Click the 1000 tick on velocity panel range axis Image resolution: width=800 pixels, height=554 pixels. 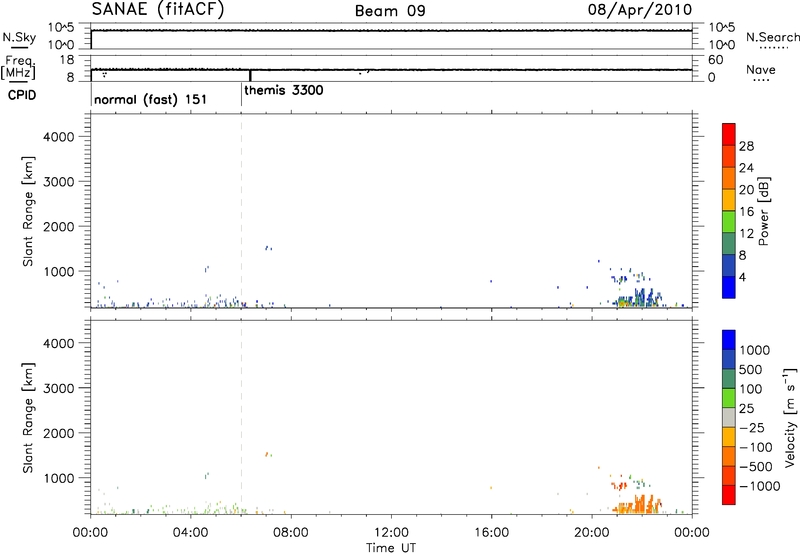pyautogui.click(x=58, y=478)
